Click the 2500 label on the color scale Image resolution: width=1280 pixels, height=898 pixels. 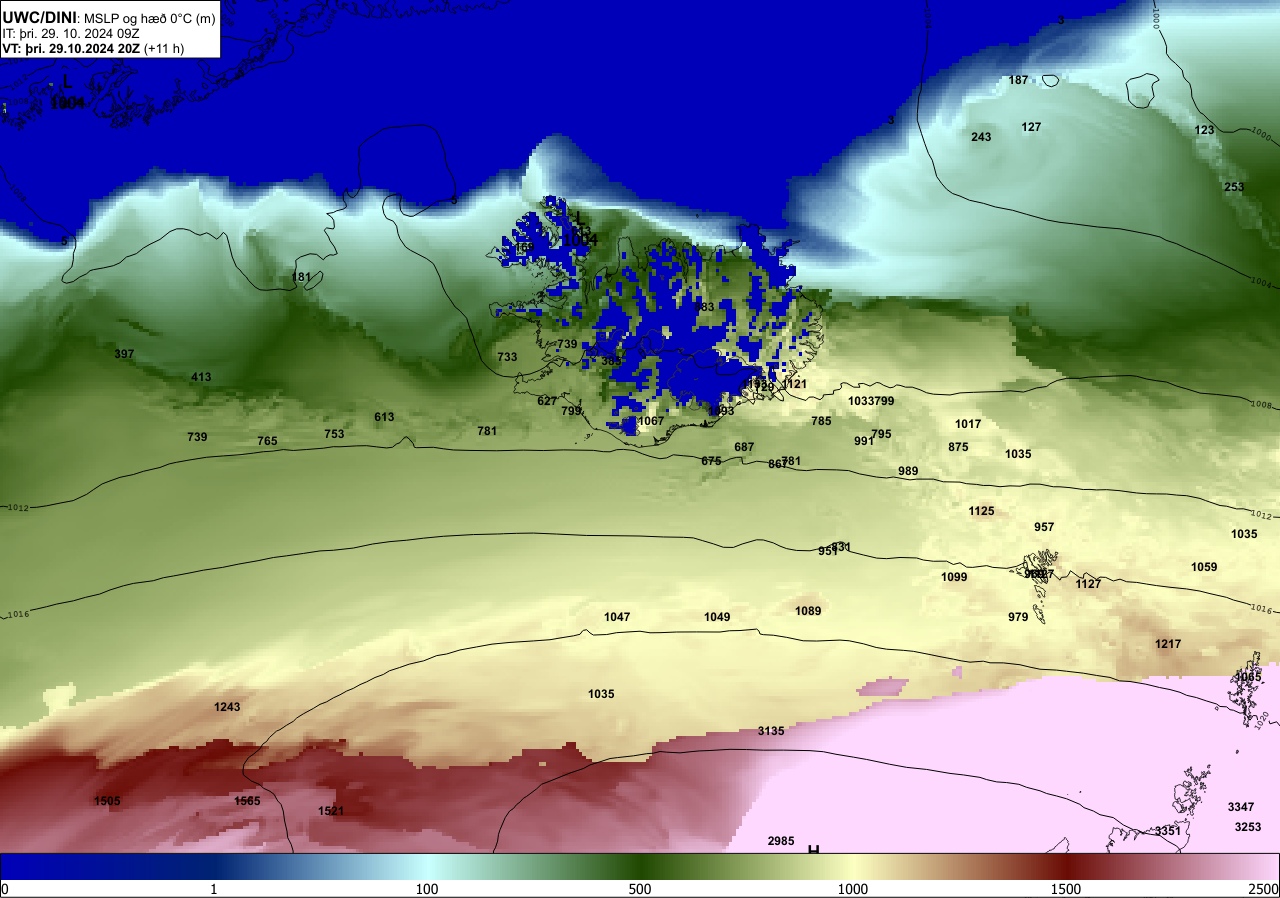(x=1263, y=889)
